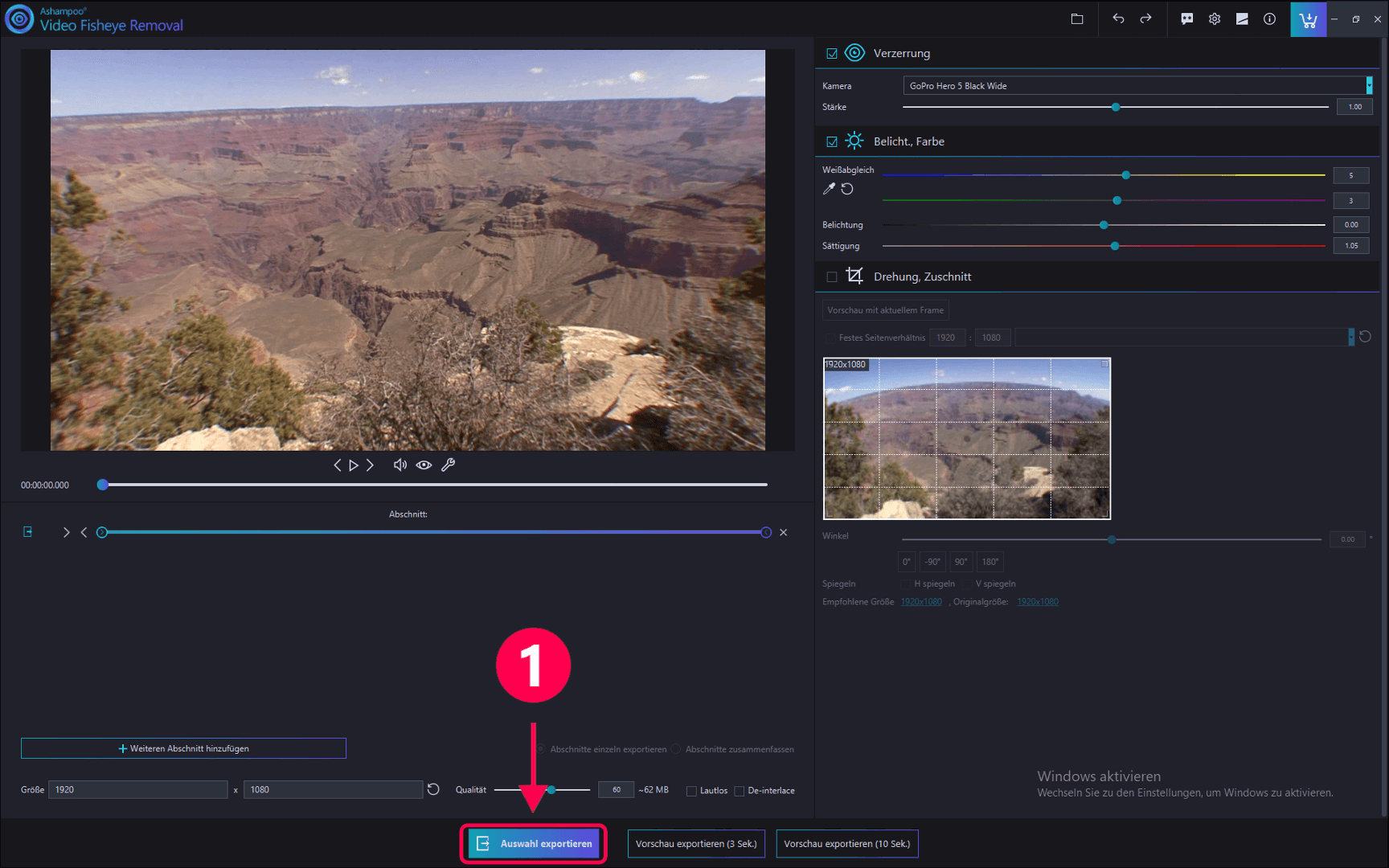Click the Sättigung slider handle
Image resolution: width=1389 pixels, height=868 pixels.
click(1115, 246)
